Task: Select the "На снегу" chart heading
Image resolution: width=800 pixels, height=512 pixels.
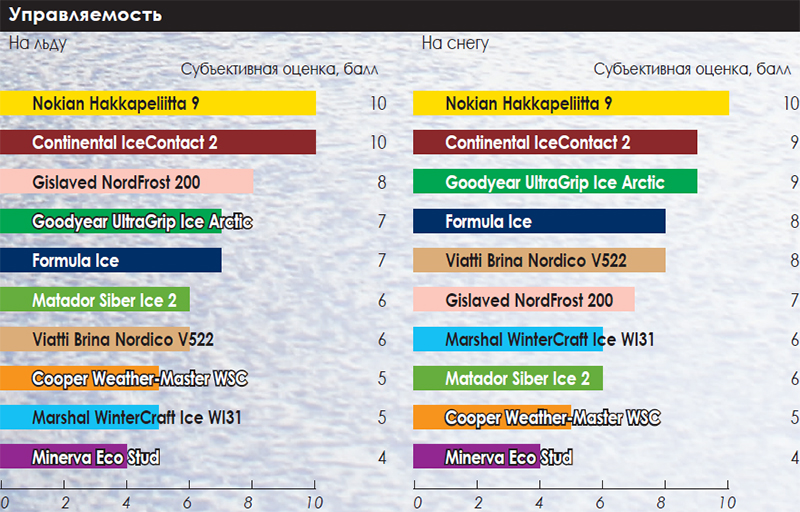Action: pos(455,43)
